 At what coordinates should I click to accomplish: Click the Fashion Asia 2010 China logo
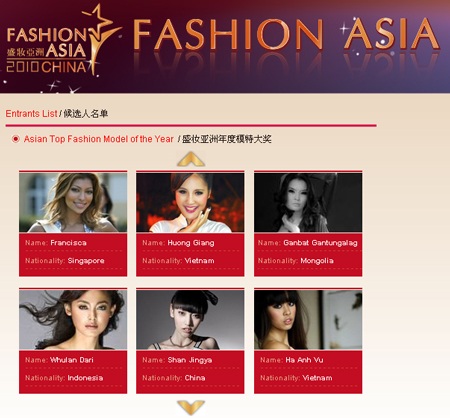[62, 41]
